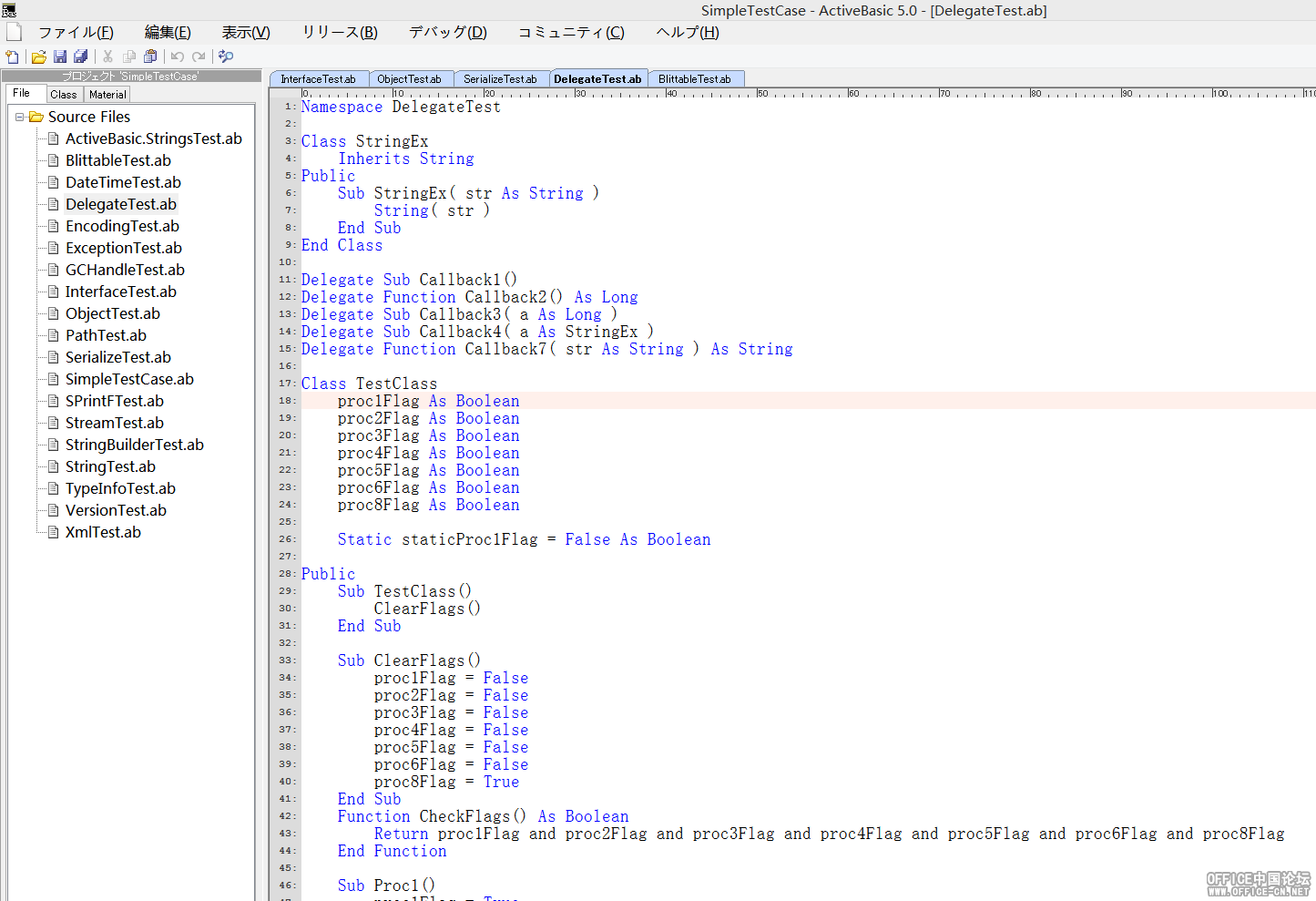Open the コミュニティ(C) menu
This screenshot has height=901, width=1316.
click(571, 32)
